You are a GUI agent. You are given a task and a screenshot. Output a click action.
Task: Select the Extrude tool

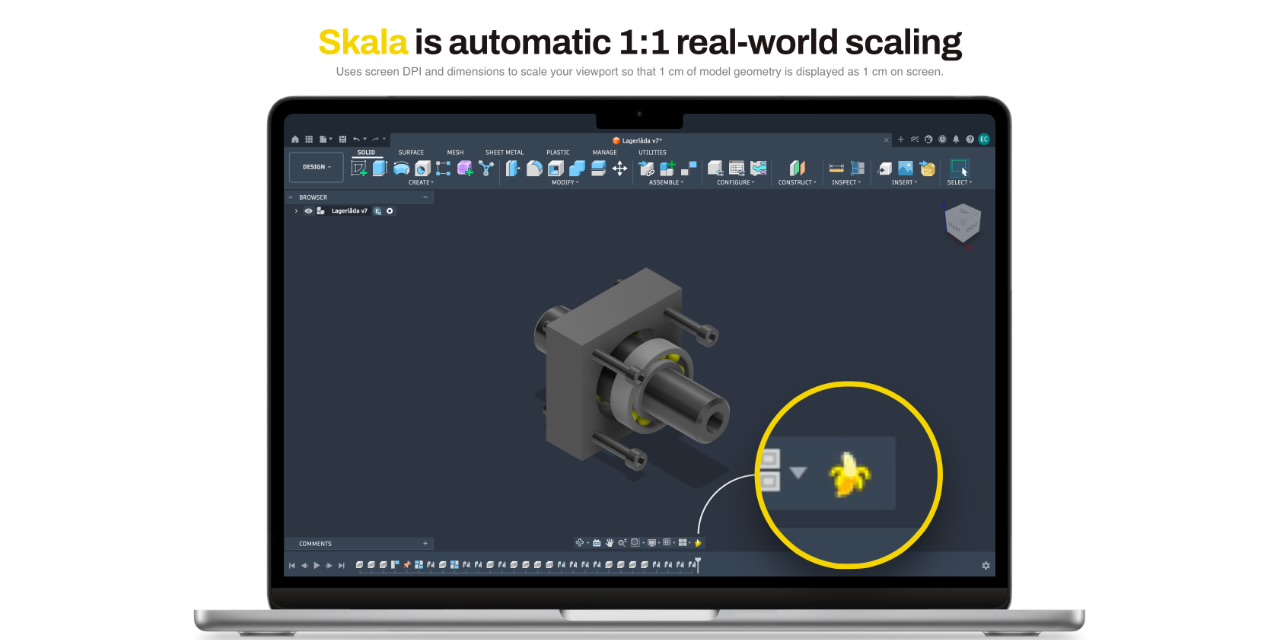(380, 168)
